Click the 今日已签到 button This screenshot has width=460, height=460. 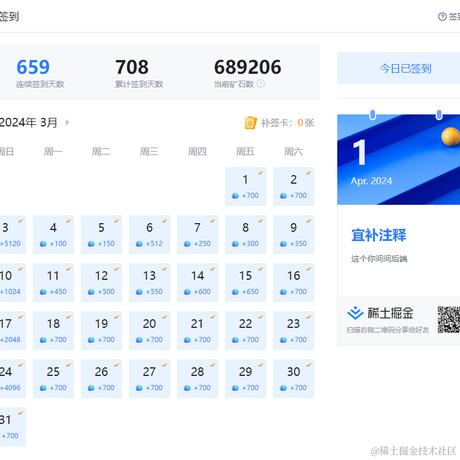[x=399, y=68]
